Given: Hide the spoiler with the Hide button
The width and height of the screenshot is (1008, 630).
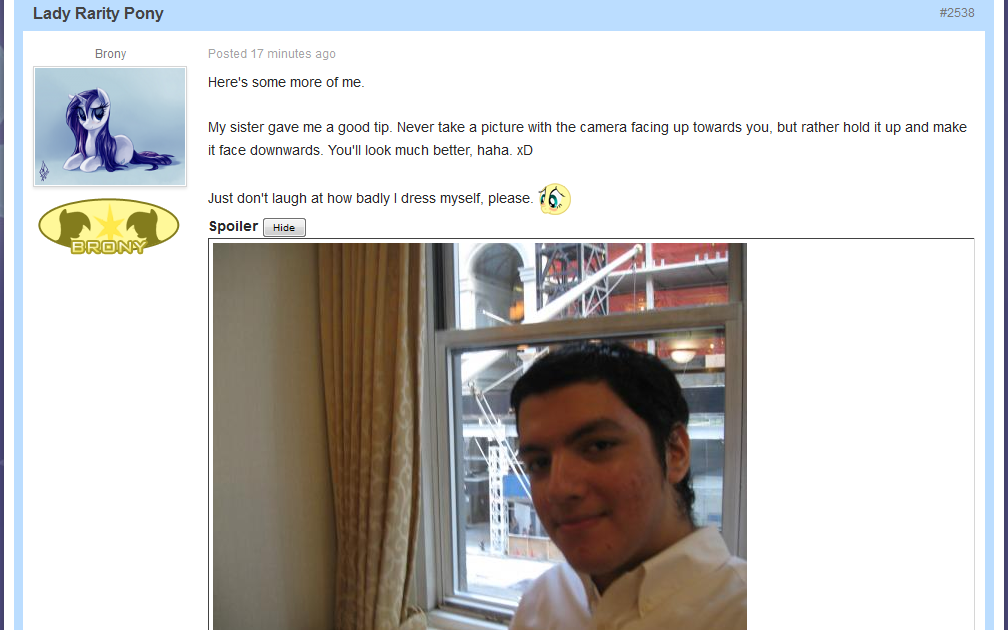Looking at the screenshot, I should pos(284,228).
